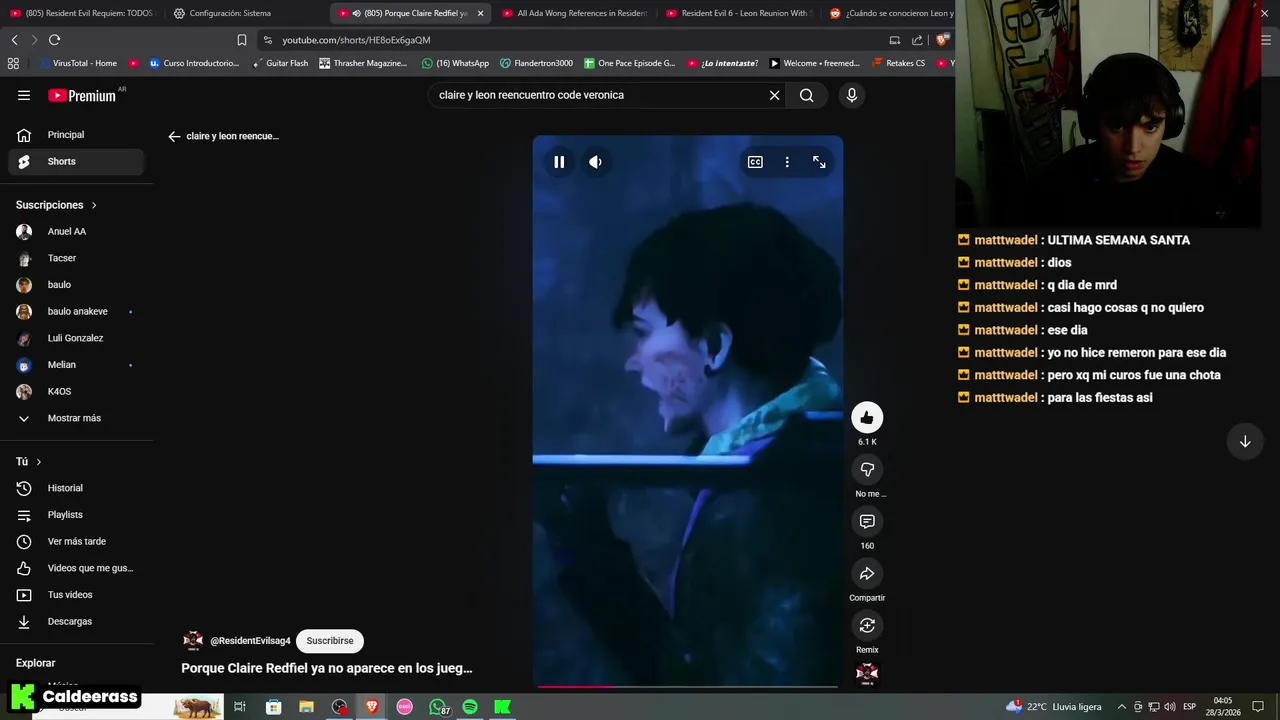
Task: Open the Anuel AA subscription
Action: coord(76,231)
